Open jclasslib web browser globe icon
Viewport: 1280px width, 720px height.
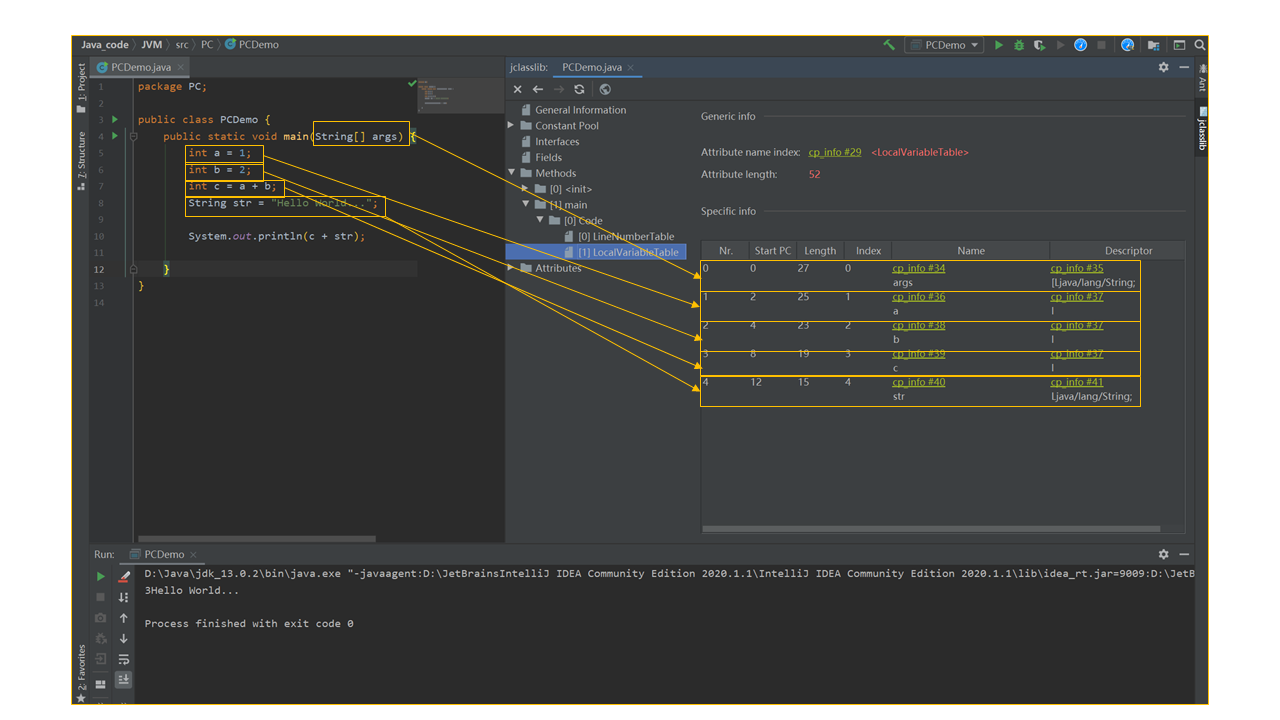click(x=605, y=89)
